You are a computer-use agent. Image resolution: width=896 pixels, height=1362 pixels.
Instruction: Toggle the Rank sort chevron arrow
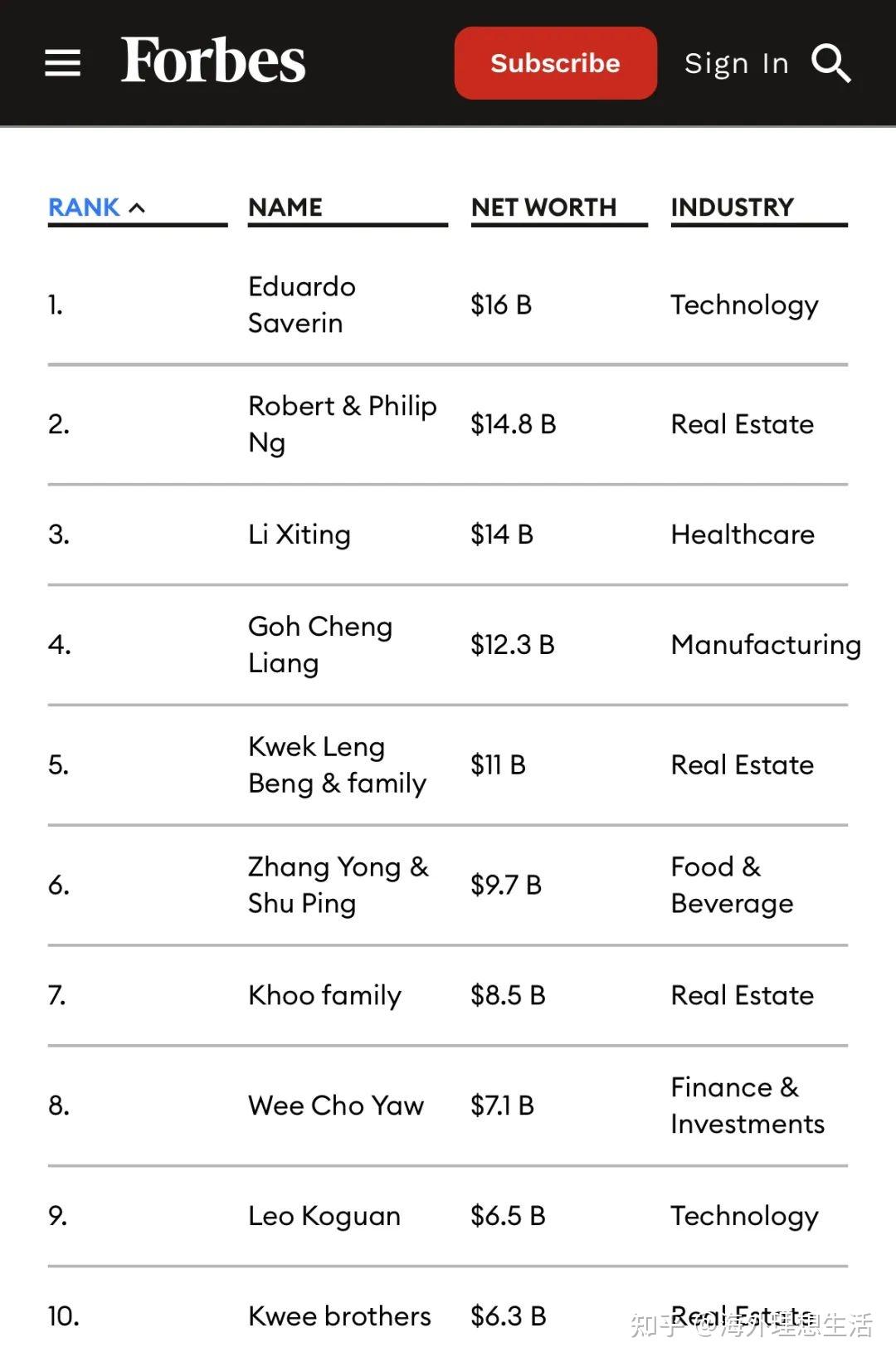click(138, 207)
